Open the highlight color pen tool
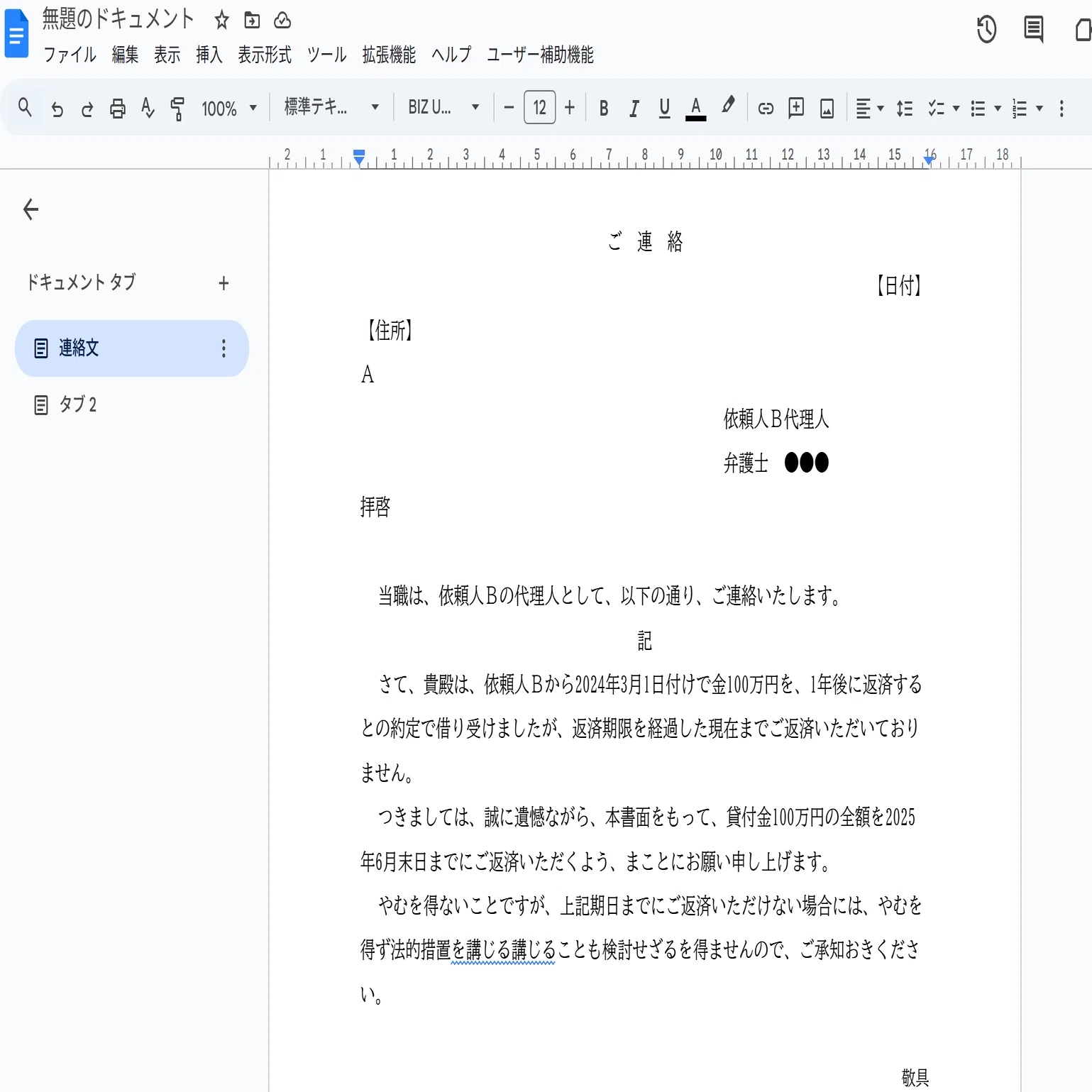 pyautogui.click(x=727, y=106)
